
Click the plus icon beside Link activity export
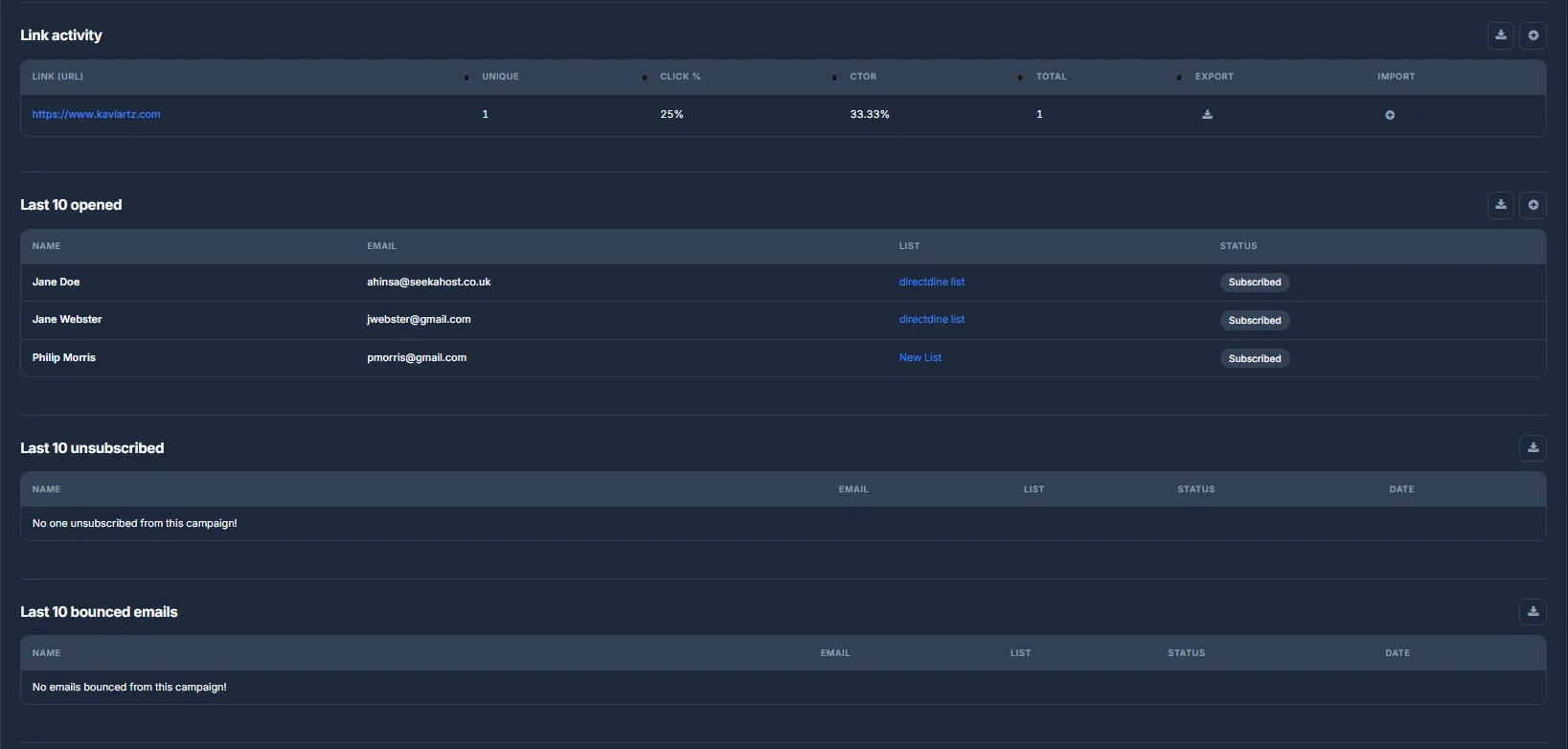1534,35
